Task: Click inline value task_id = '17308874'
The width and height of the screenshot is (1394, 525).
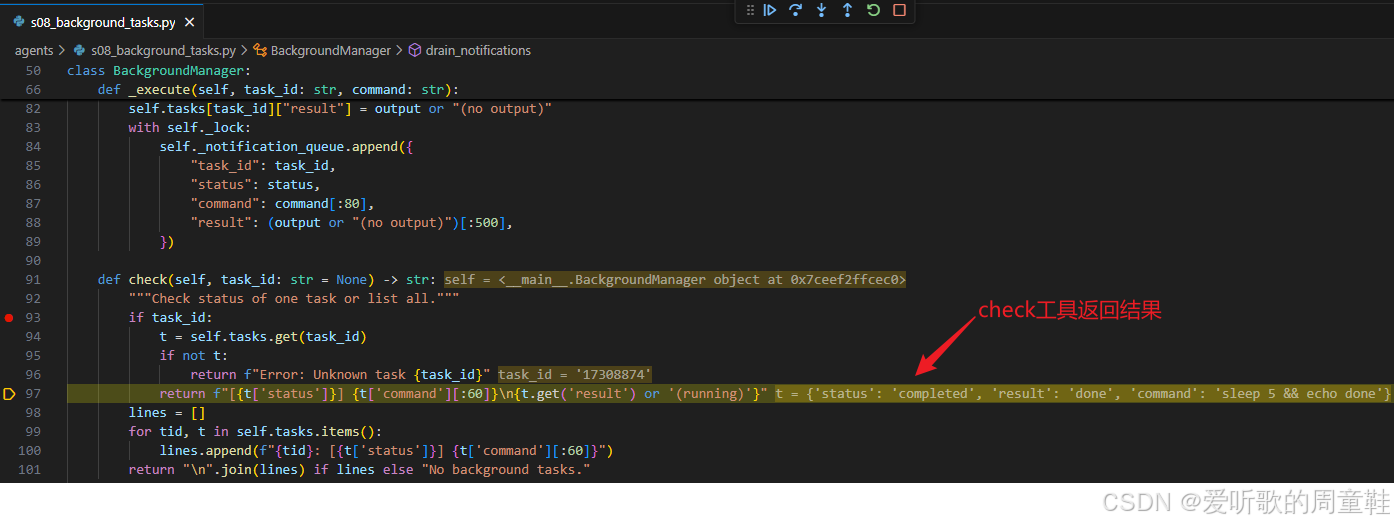Action: pos(575,375)
